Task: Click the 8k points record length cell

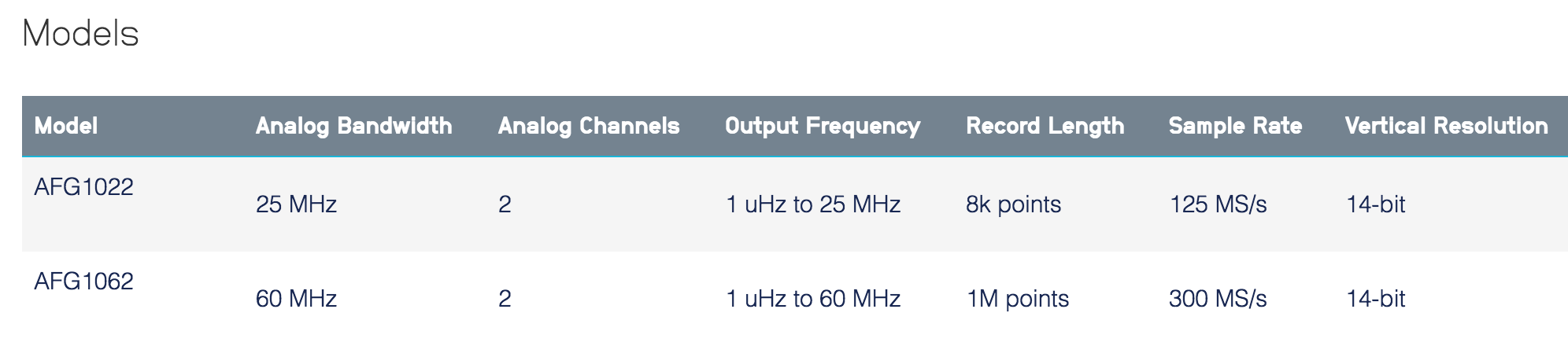Action: point(1013,204)
